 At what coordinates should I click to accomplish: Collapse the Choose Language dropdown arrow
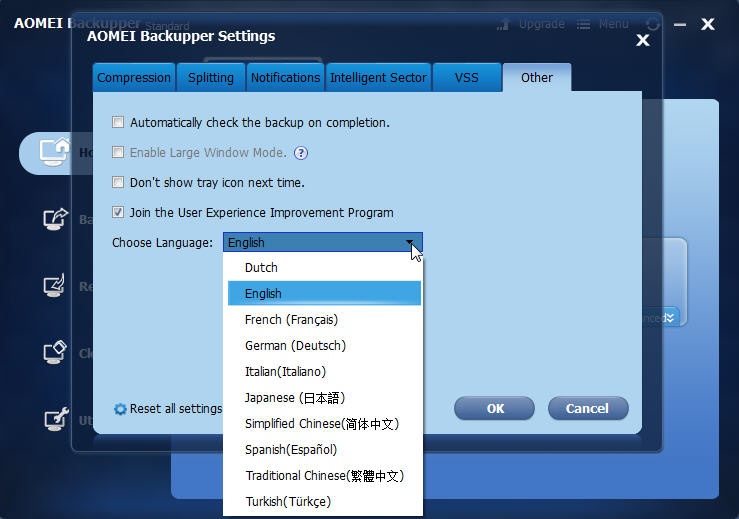coord(409,242)
